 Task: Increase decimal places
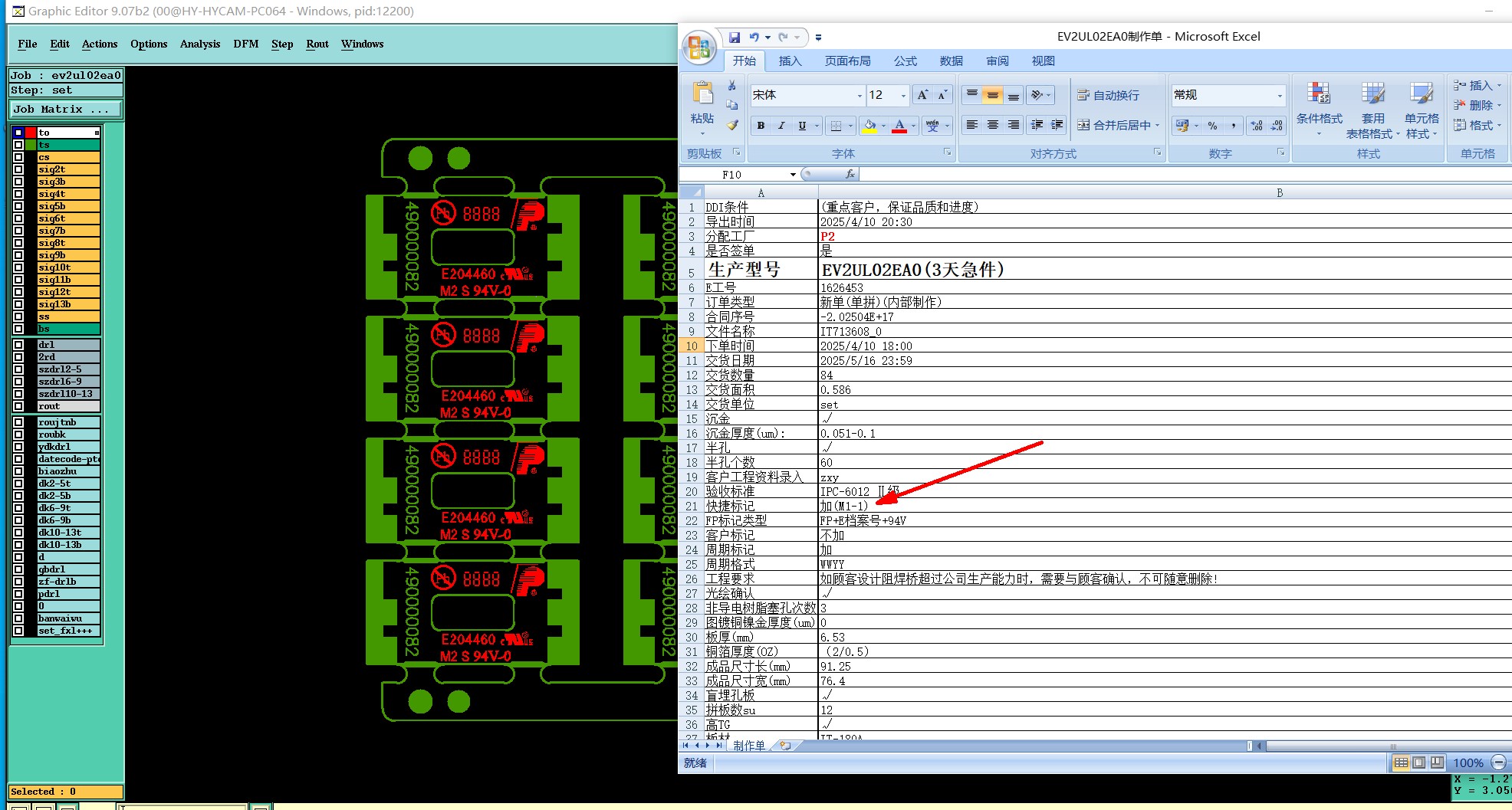tap(1257, 126)
